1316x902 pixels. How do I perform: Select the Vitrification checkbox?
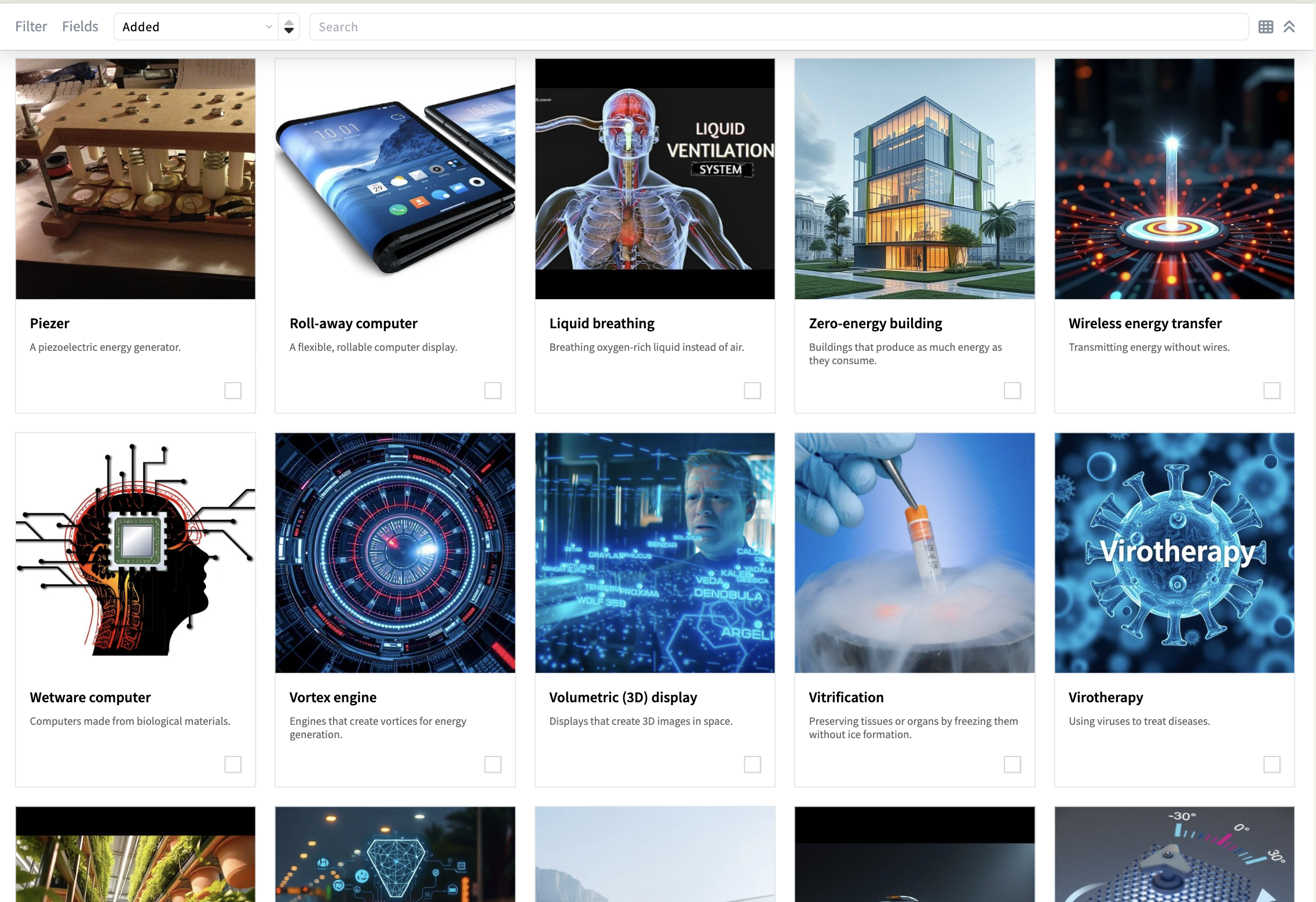[x=1012, y=764]
